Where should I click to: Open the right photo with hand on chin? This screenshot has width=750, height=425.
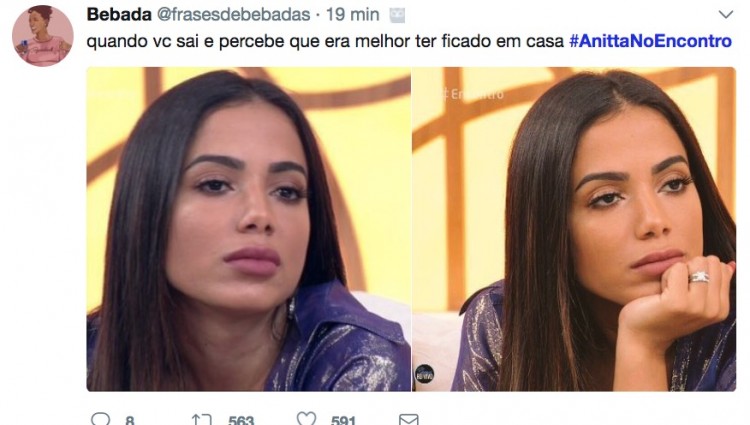(574, 229)
